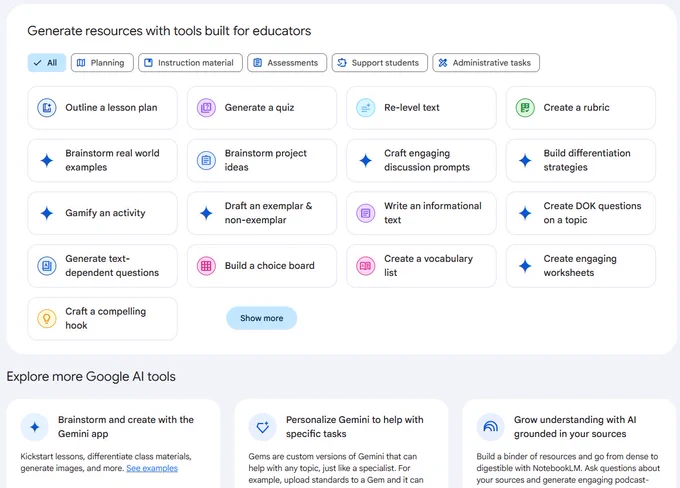Click the NotebookLM grounded sources icon
The height and width of the screenshot is (488, 680).
click(x=490, y=427)
